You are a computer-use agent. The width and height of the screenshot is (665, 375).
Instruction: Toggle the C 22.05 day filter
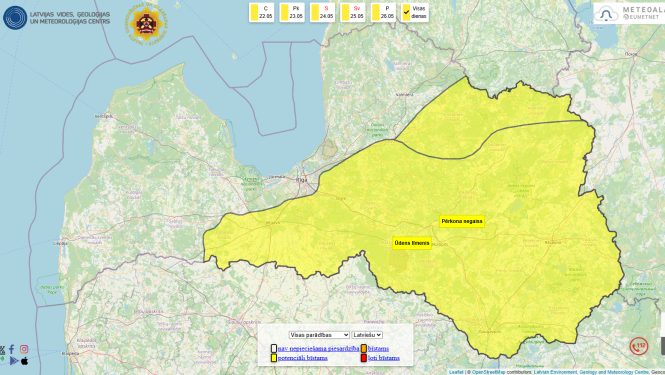[x=261, y=12]
